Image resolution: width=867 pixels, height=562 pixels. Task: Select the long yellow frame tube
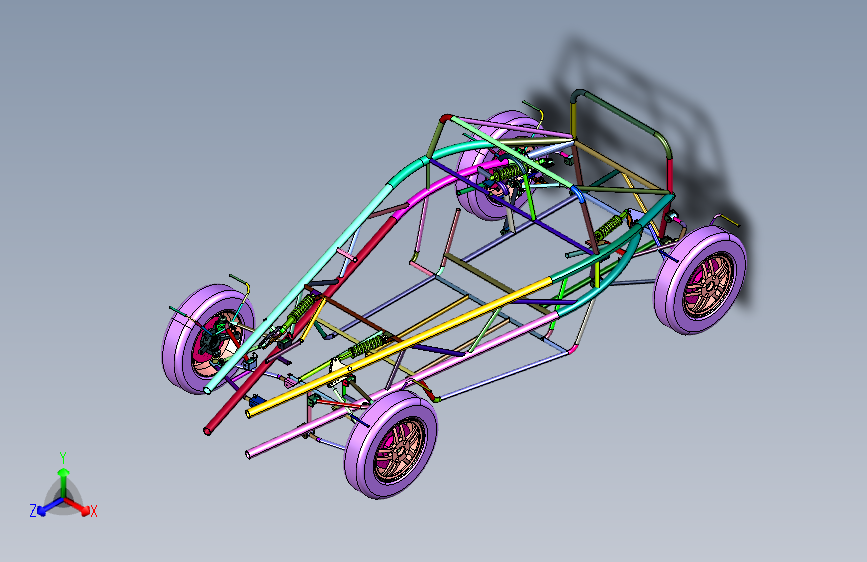[398, 347]
